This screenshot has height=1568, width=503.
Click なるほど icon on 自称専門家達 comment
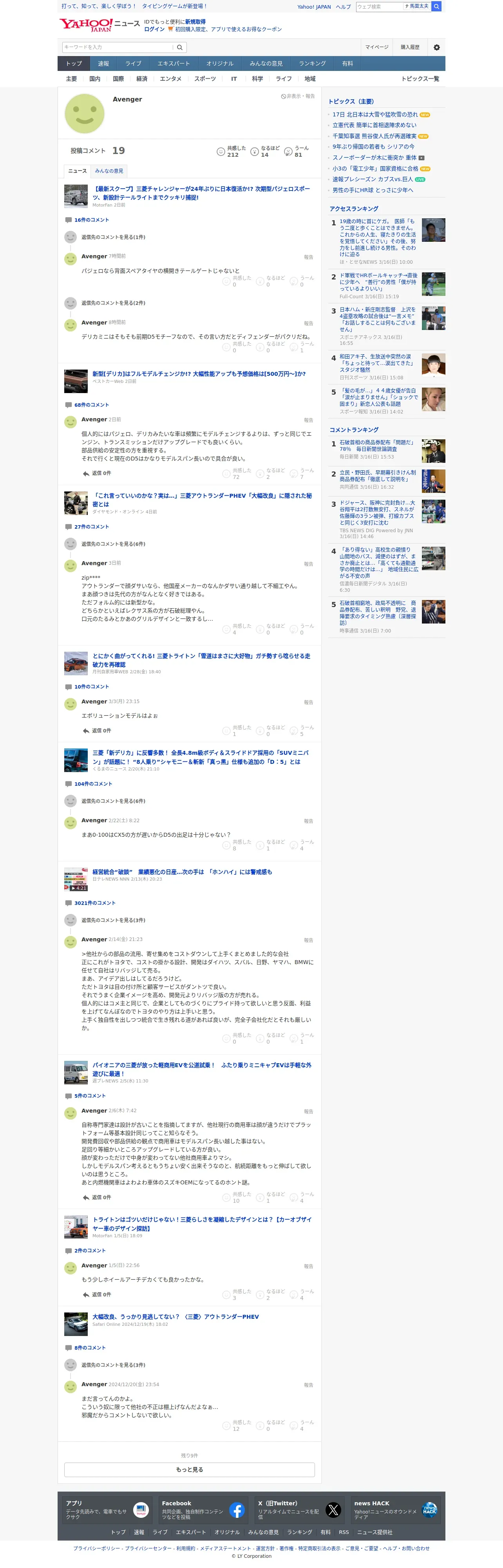[260, 1197]
